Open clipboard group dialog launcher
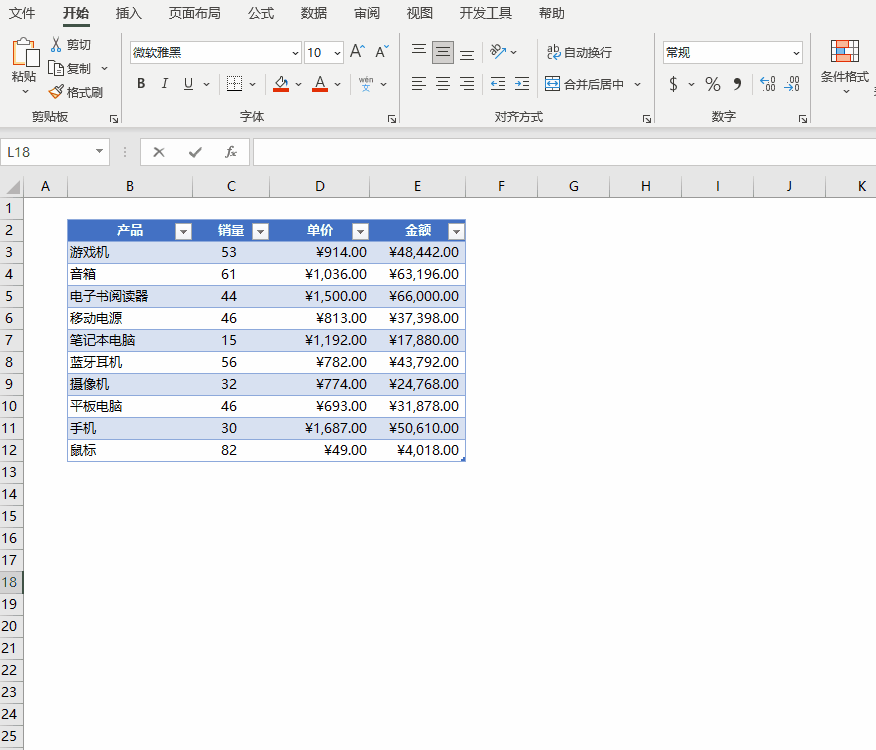Viewport: 876px width, 750px height. pos(114,118)
